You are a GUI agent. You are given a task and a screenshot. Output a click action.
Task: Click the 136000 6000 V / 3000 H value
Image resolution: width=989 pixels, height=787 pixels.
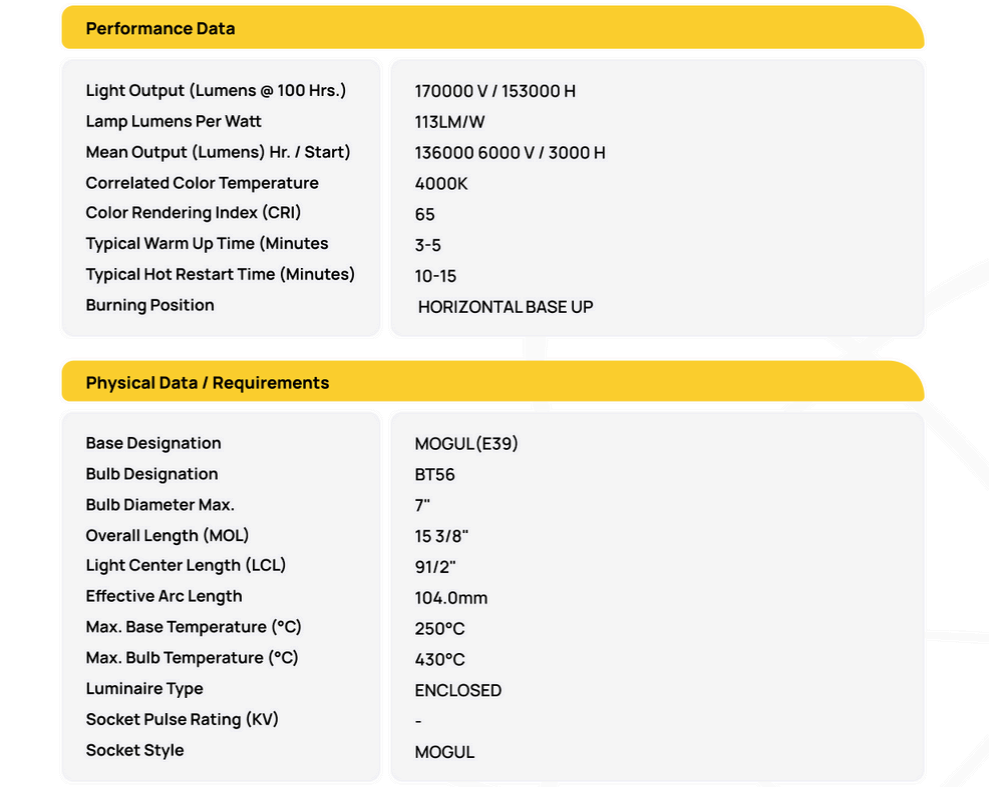coord(510,153)
